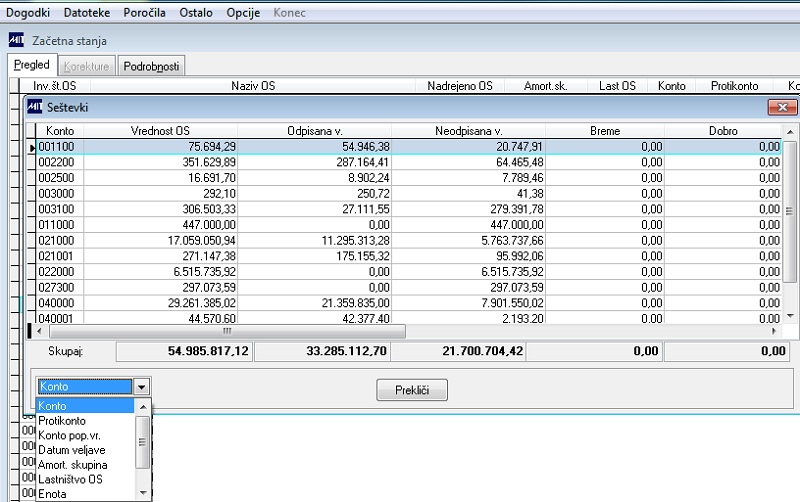Viewport: 800px width, 502px height.
Task: Click the horizontal scrollbar thumb
Action: (x=228, y=331)
